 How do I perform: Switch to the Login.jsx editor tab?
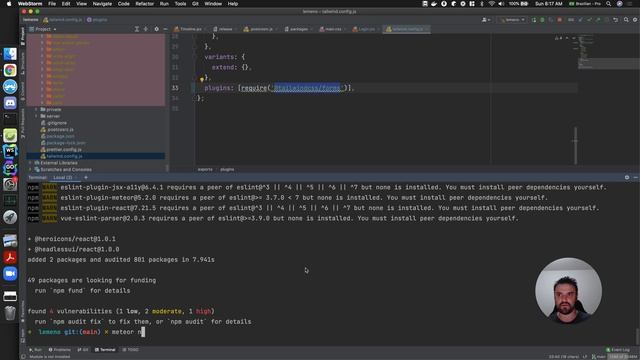point(364,29)
